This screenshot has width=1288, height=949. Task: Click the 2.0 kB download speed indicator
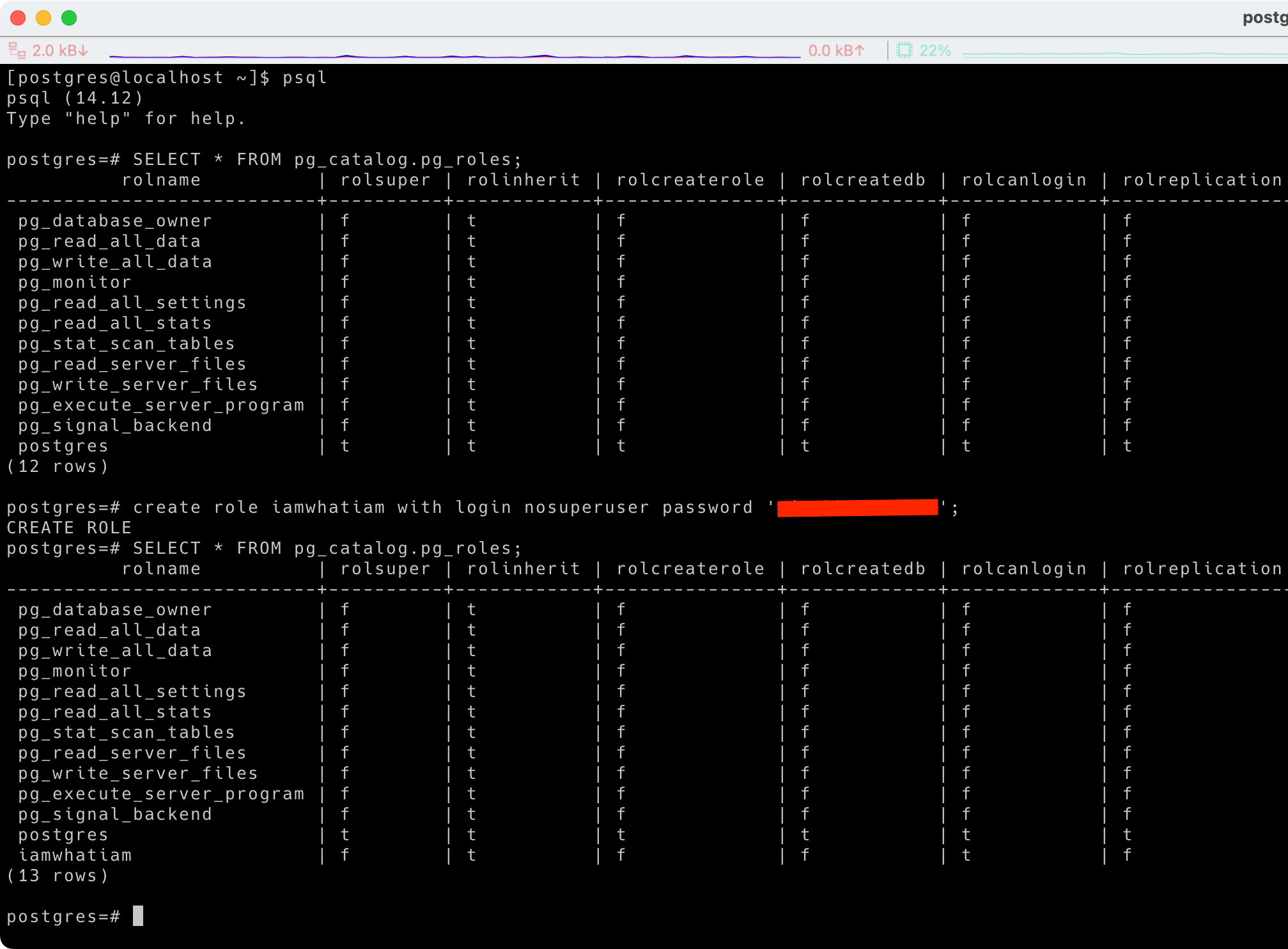click(60, 51)
